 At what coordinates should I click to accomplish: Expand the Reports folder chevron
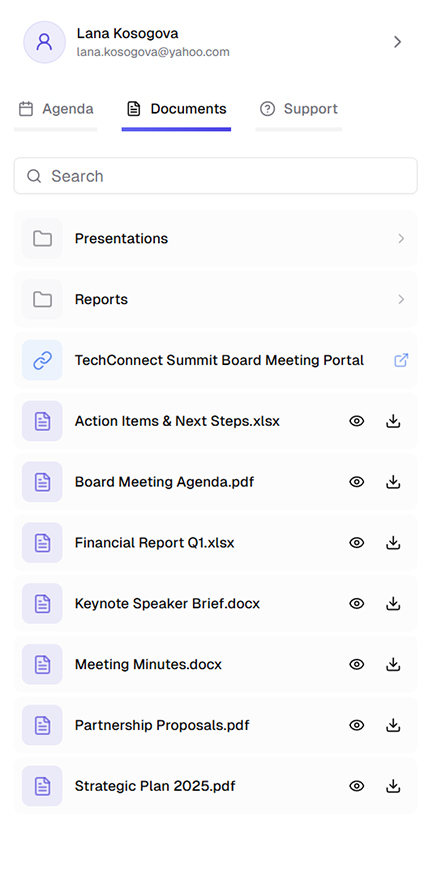401,299
